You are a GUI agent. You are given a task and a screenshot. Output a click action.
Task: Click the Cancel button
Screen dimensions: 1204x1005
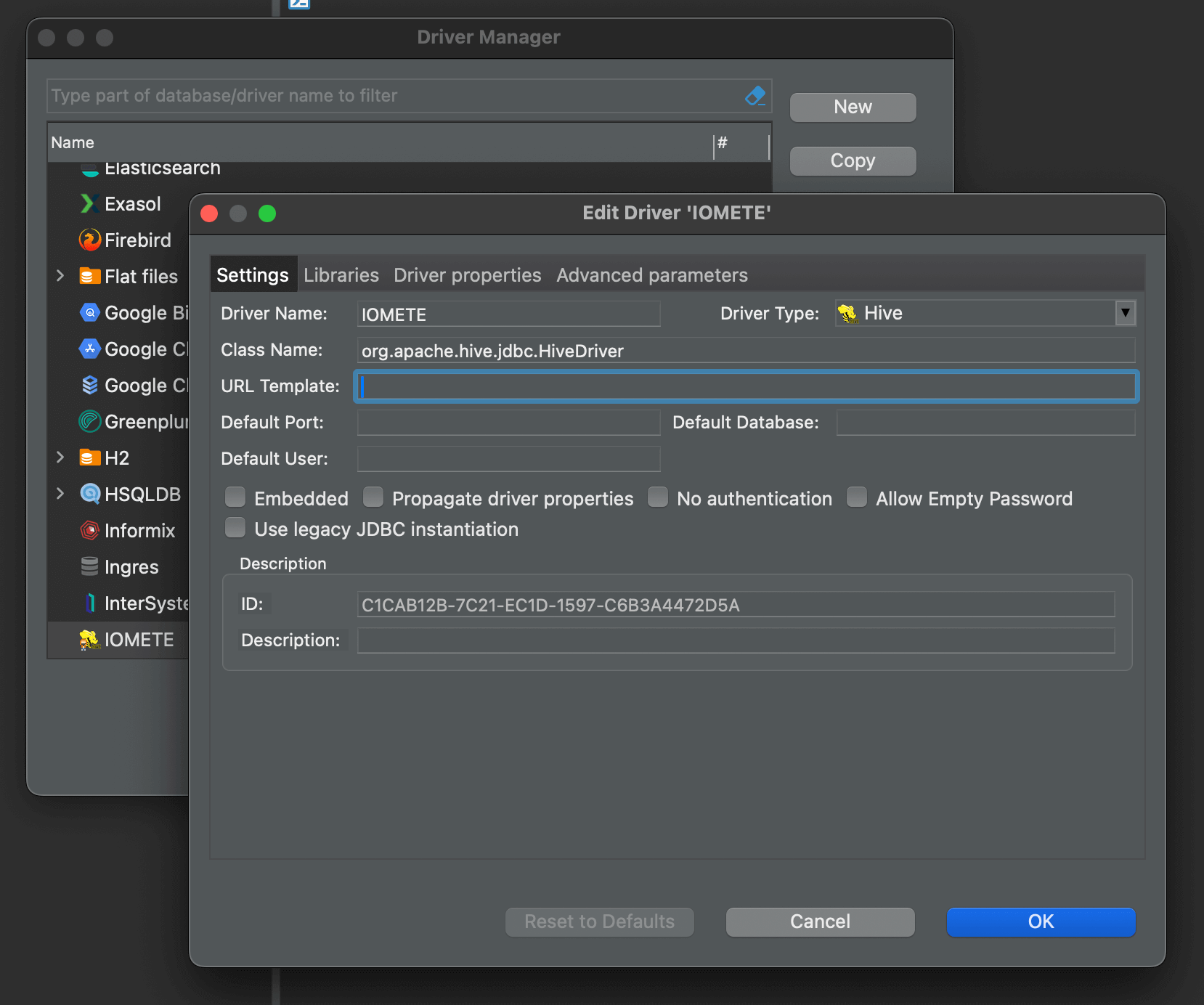(820, 921)
